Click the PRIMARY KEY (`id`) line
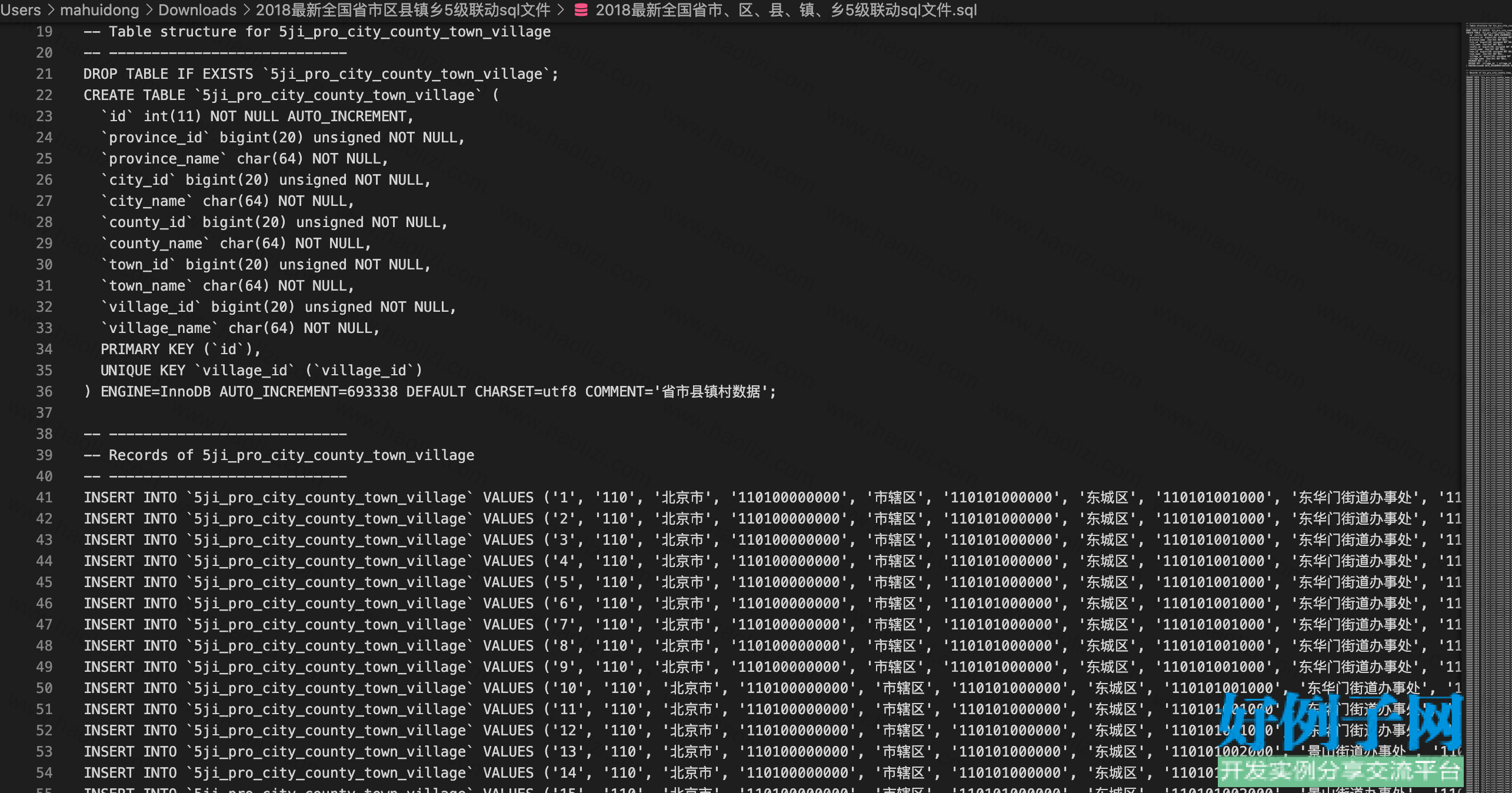Viewport: 1512px width, 793px height. click(181, 349)
